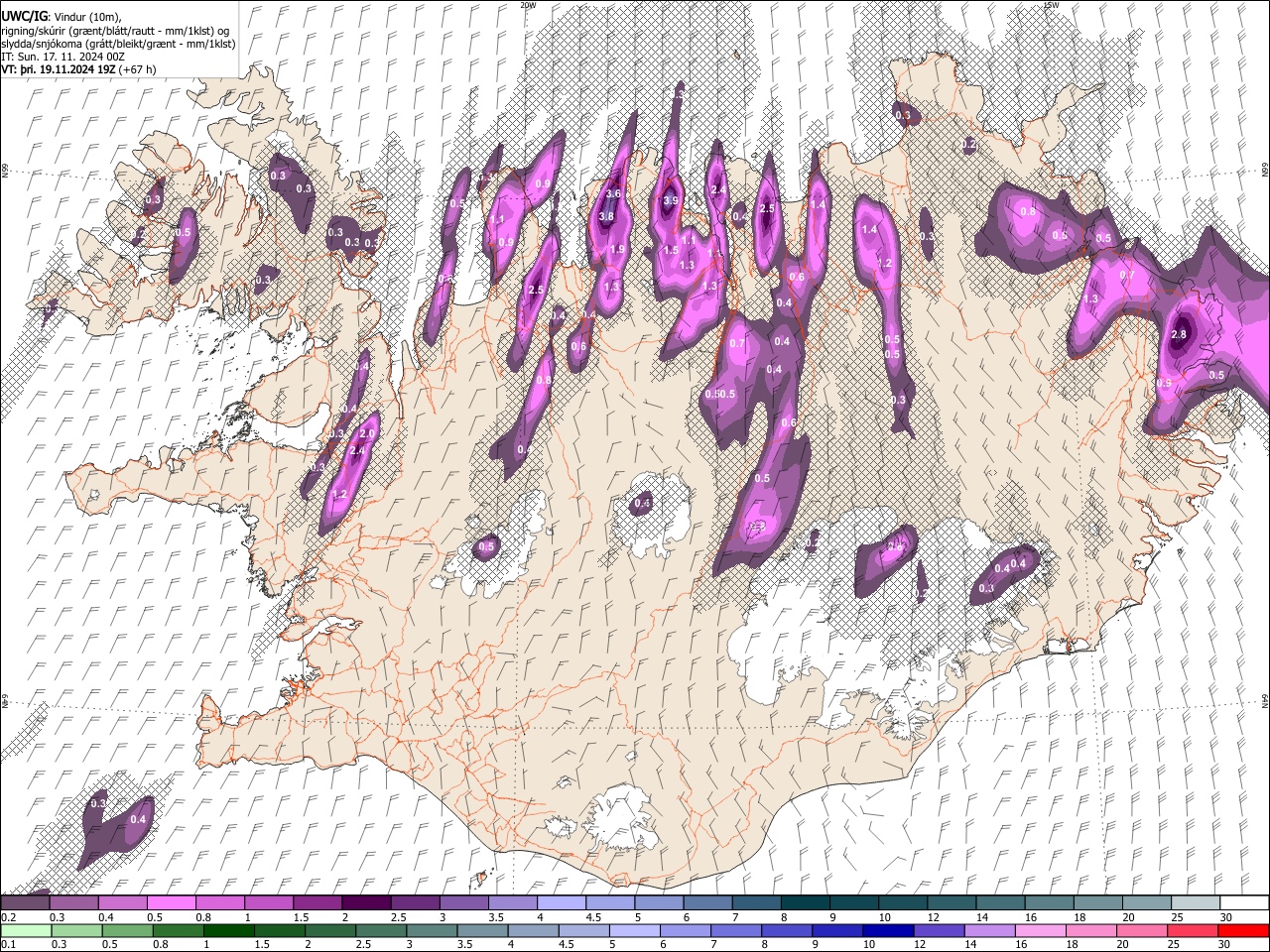Click the 20W longitude label

[x=528, y=5]
